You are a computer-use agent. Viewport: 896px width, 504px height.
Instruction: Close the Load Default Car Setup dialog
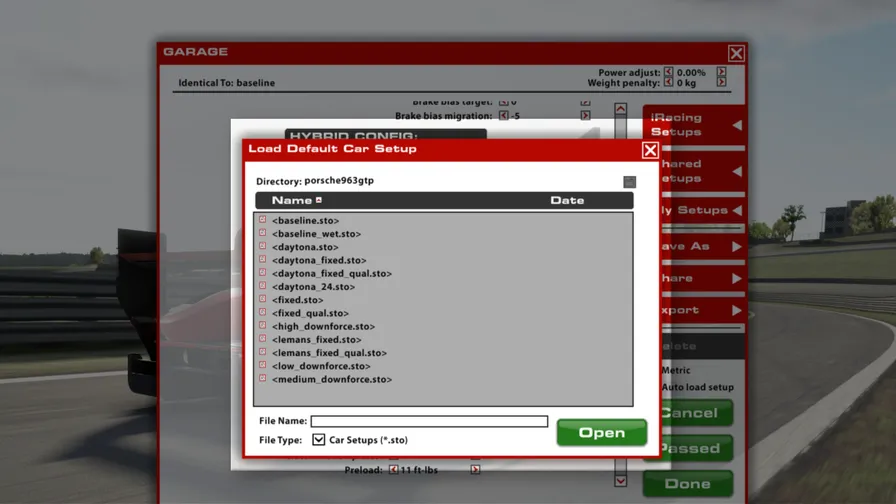coord(650,150)
